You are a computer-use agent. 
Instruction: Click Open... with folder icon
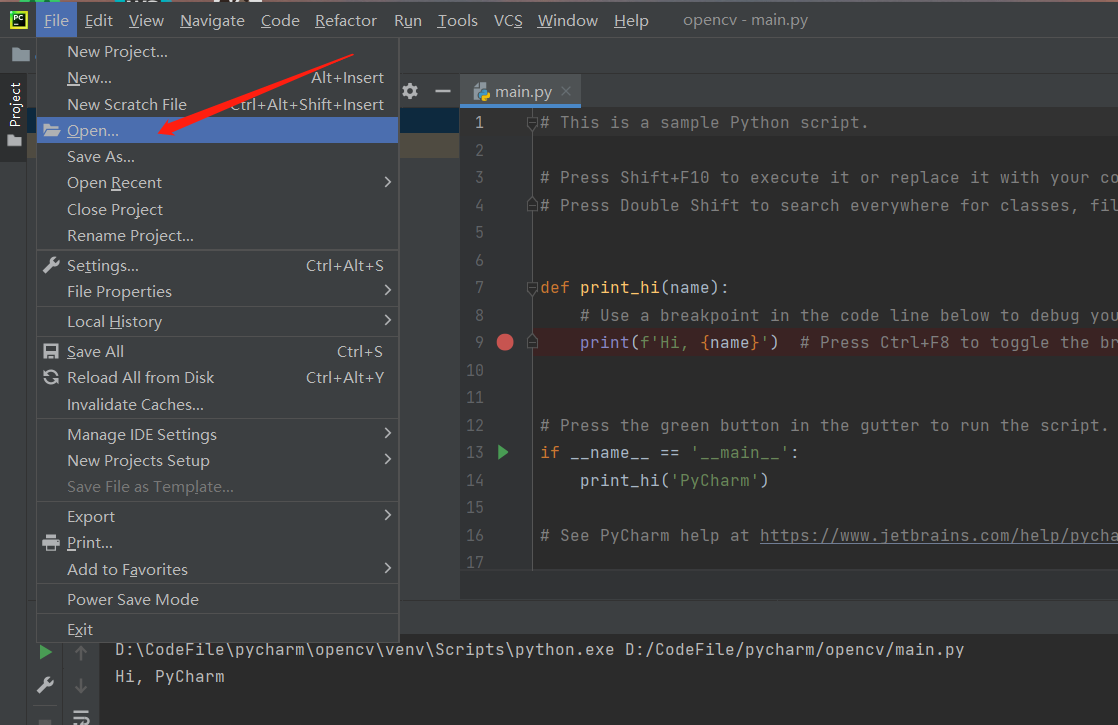[x=217, y=130]
